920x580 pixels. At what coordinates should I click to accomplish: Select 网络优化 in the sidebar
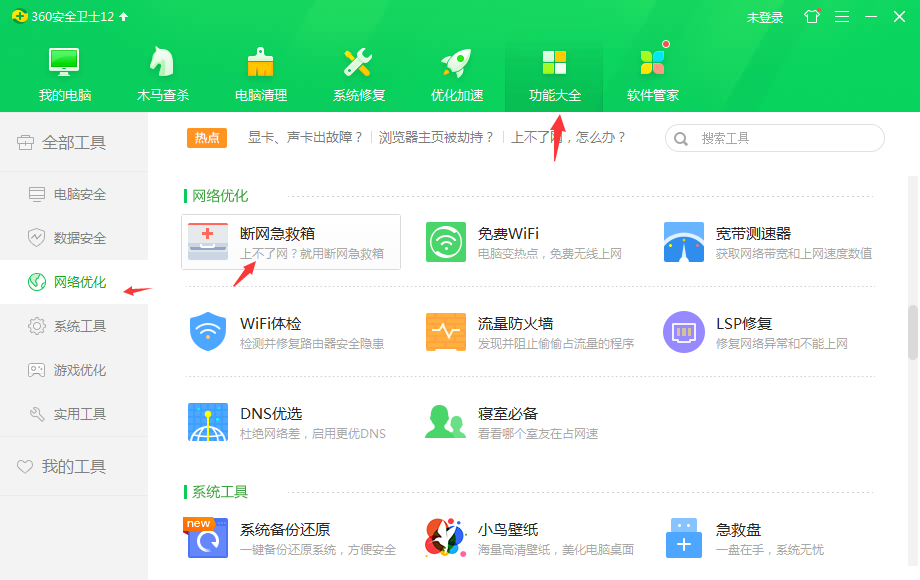tap(75, 282)
